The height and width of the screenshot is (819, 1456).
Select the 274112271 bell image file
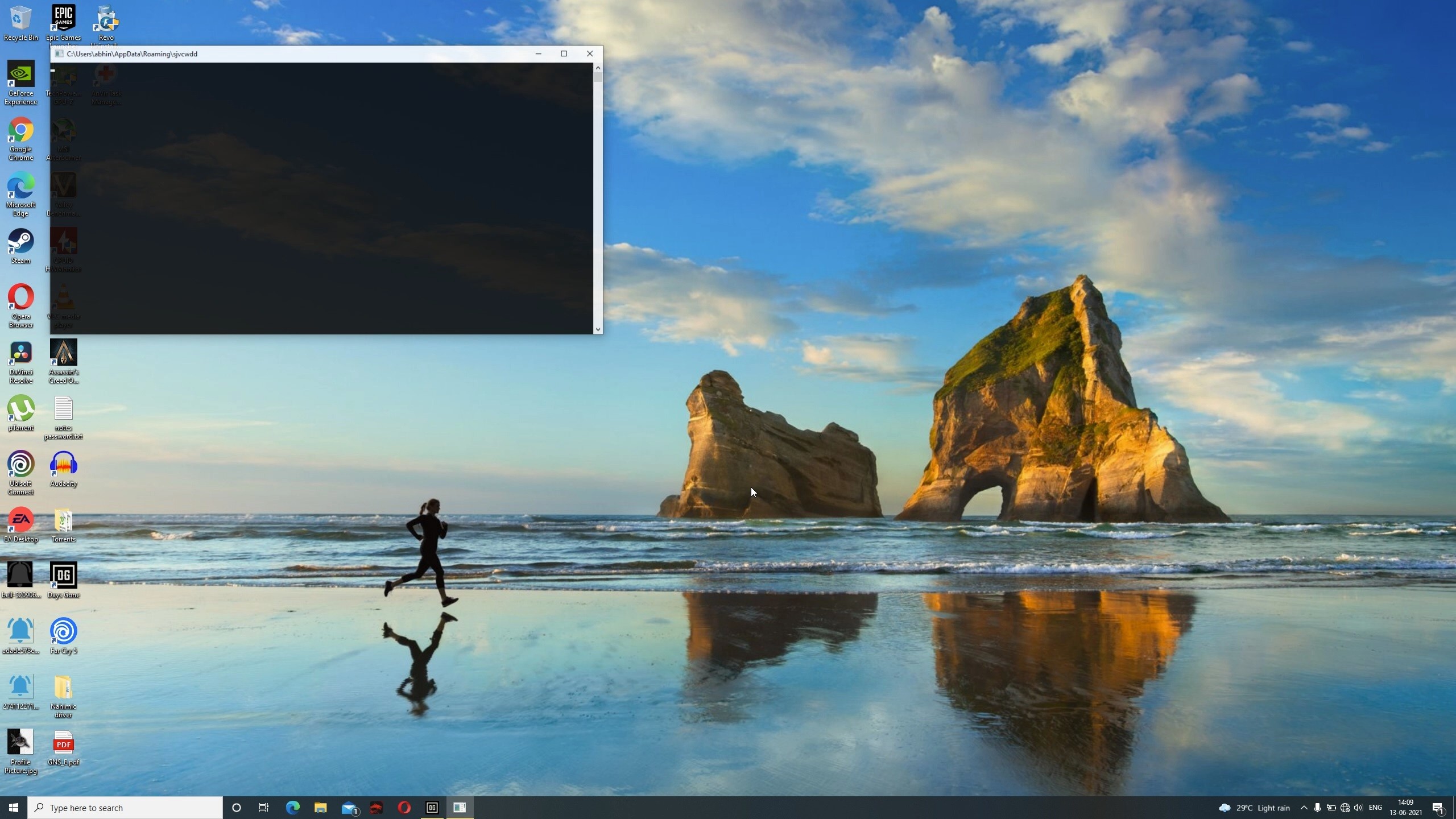click(20, 692)
